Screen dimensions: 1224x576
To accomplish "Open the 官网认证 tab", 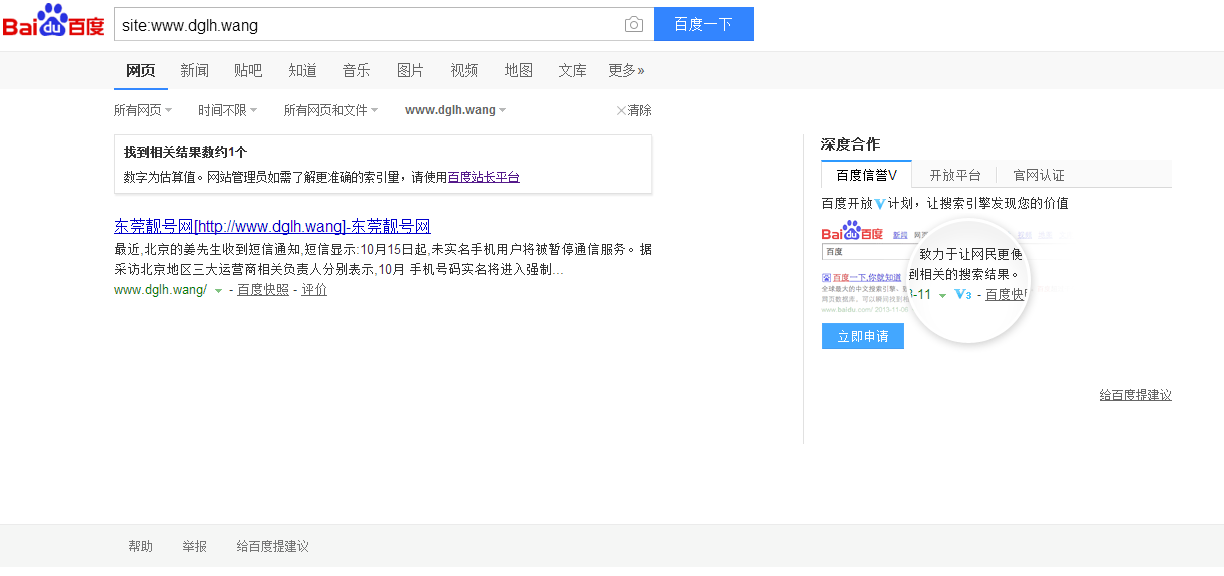I will coord(1039,175).
